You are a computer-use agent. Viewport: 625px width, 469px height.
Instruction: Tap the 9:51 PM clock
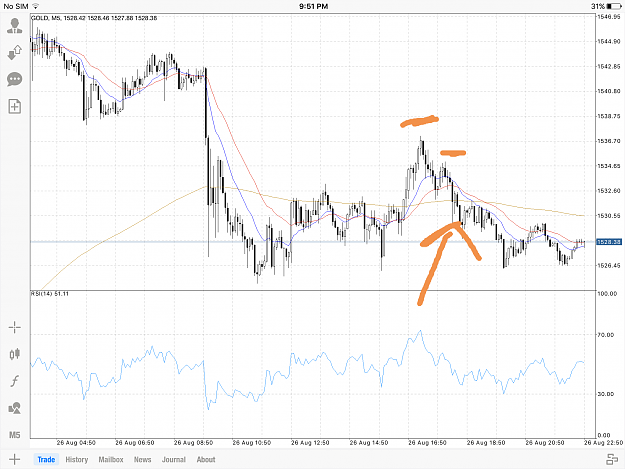pyautogui.click(x=313, y=6)
